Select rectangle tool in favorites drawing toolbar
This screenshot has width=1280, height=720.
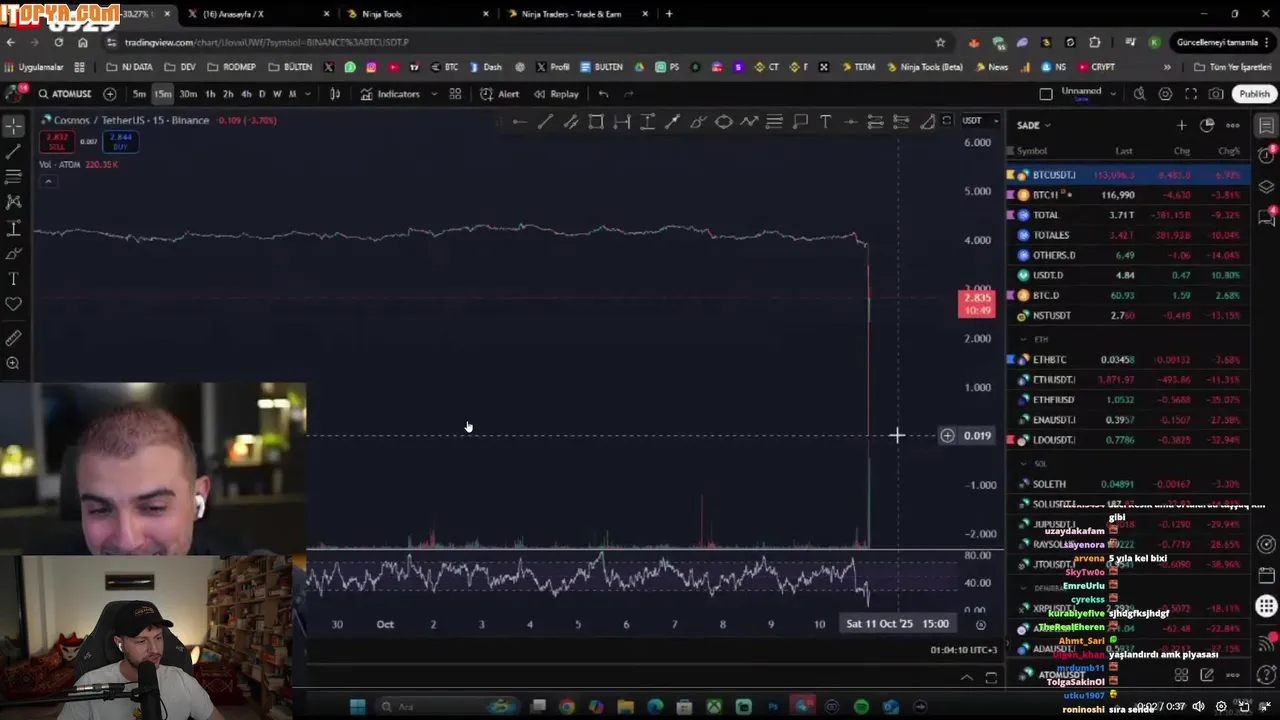coord(596,122)
